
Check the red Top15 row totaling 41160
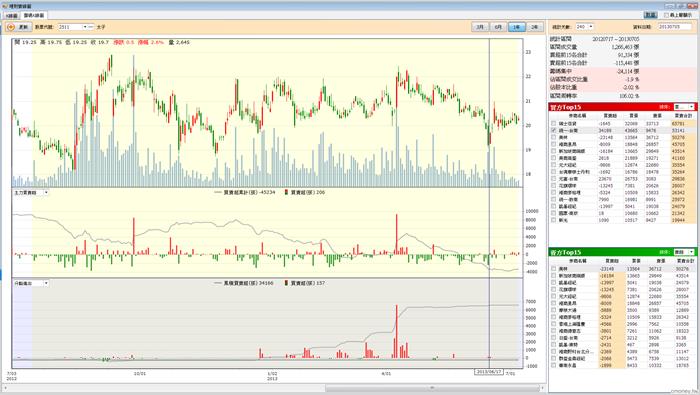tap(554, 158)
